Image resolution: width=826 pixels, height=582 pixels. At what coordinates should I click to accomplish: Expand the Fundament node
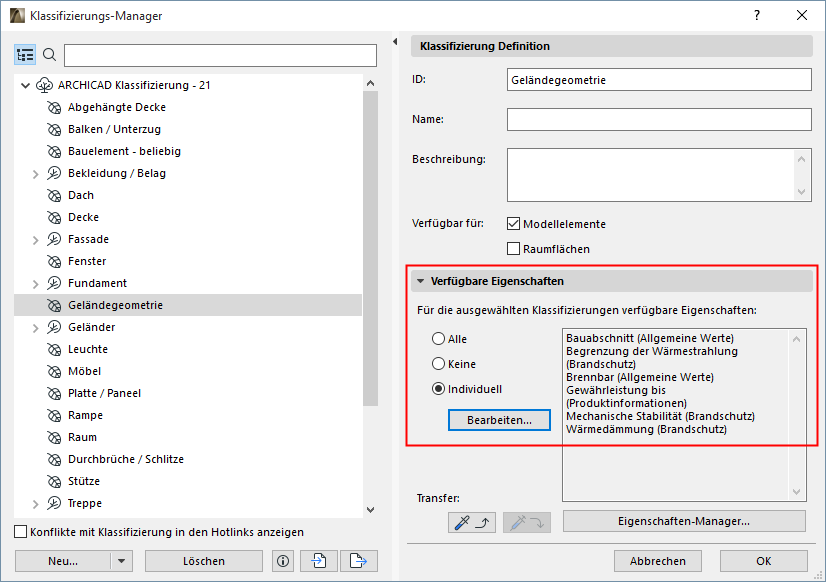(35, 284)
